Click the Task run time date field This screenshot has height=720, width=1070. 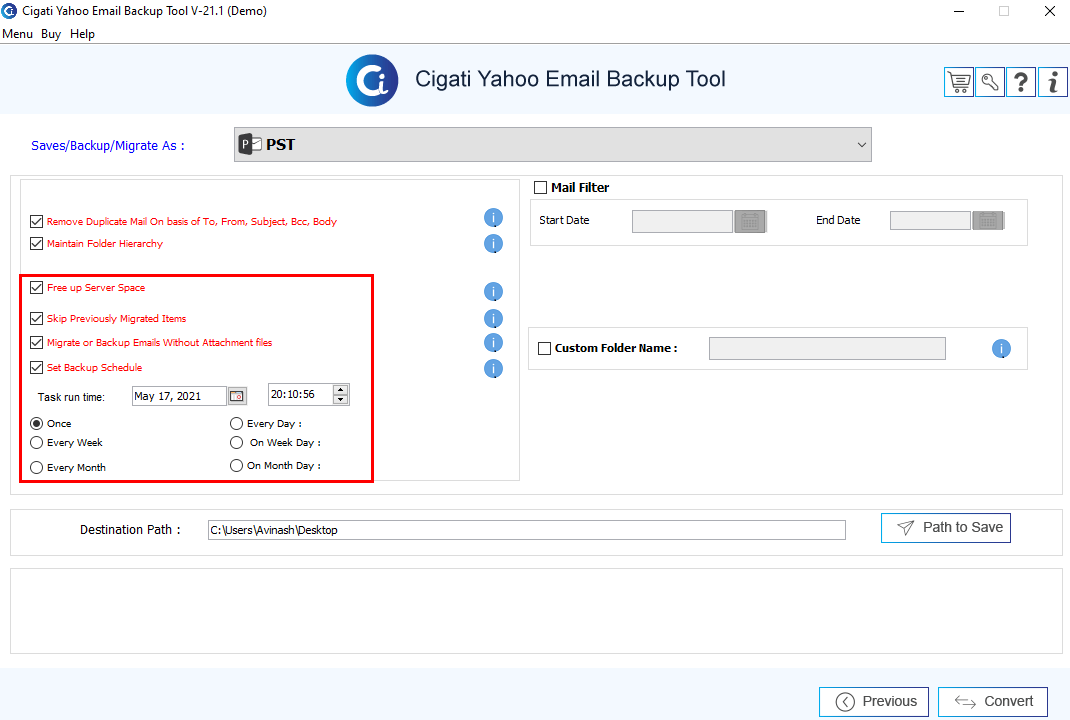(179, 396)
